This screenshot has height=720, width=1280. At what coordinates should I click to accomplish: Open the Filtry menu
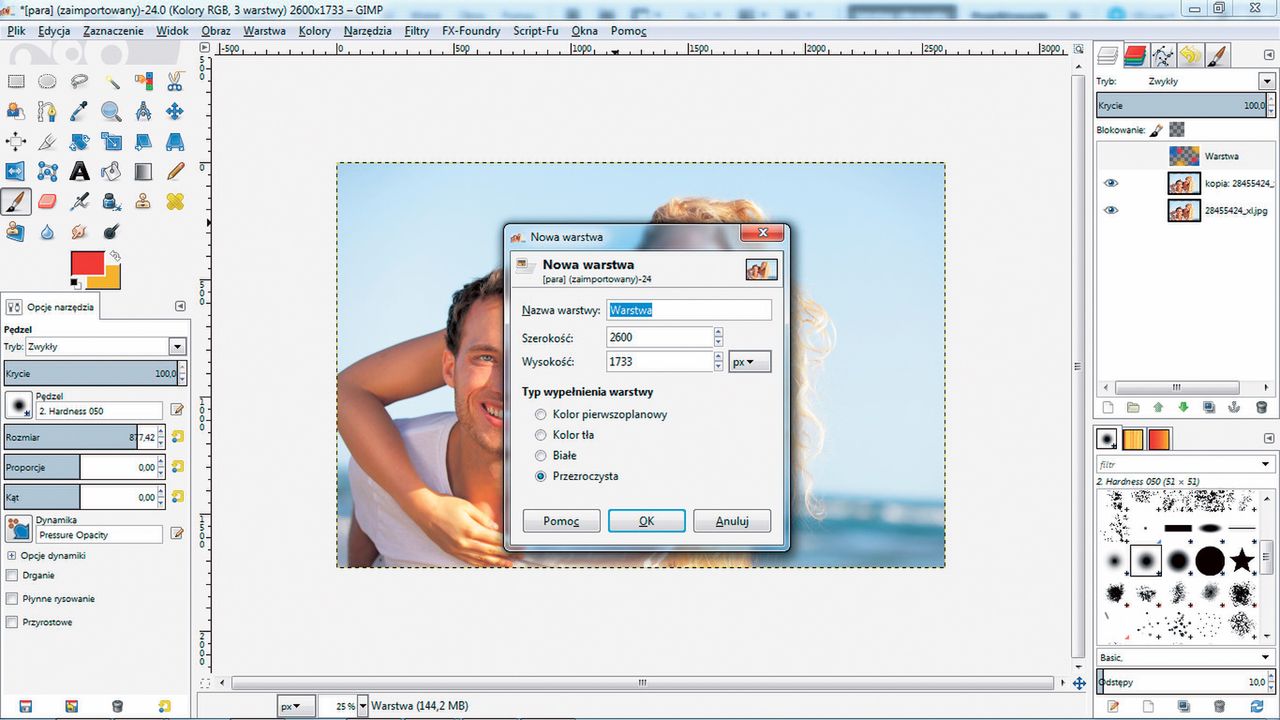click(417, 31)
